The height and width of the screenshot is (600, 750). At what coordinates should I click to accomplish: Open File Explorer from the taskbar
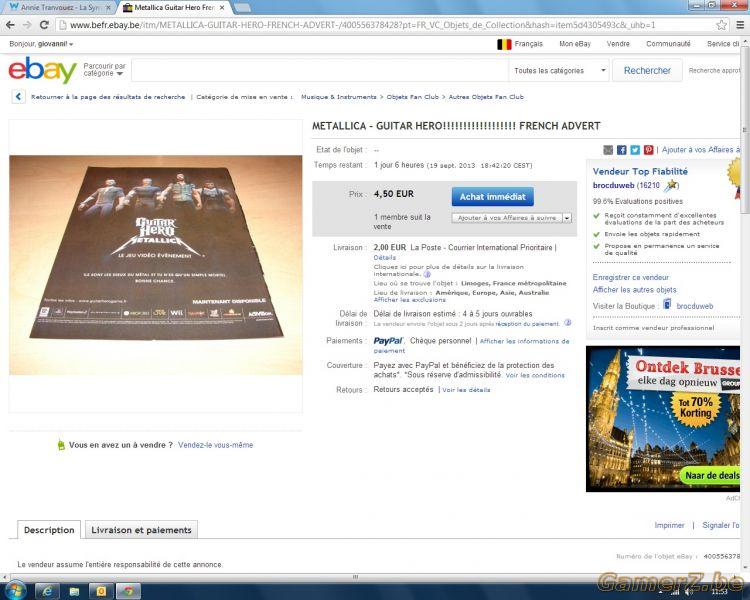point(74,591)
